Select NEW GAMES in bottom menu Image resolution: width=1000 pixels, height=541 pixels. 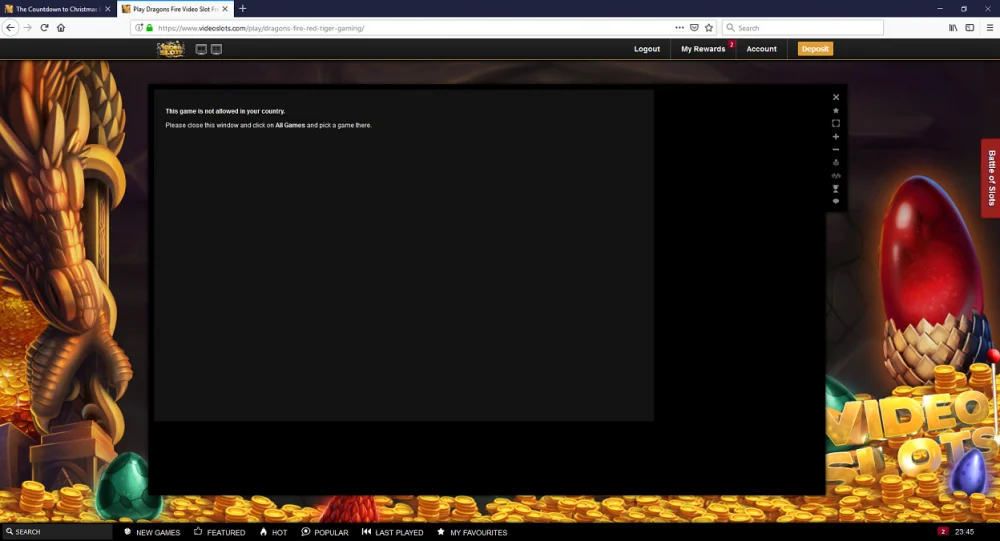[x=152, y=532]
